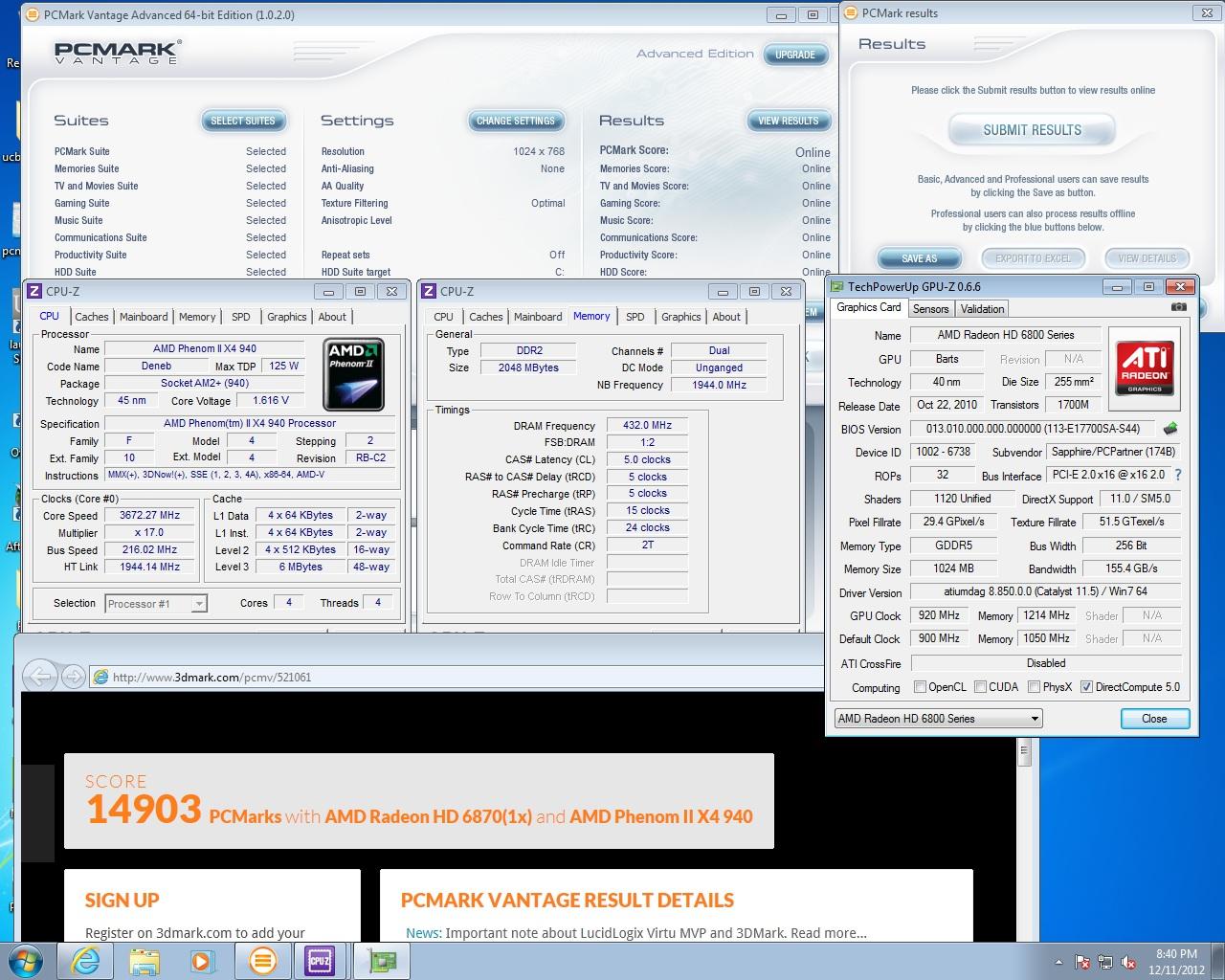The image size is (1225, 980).
Task: Open Windows Explorer from the taskbar
Action: (145, 961)
